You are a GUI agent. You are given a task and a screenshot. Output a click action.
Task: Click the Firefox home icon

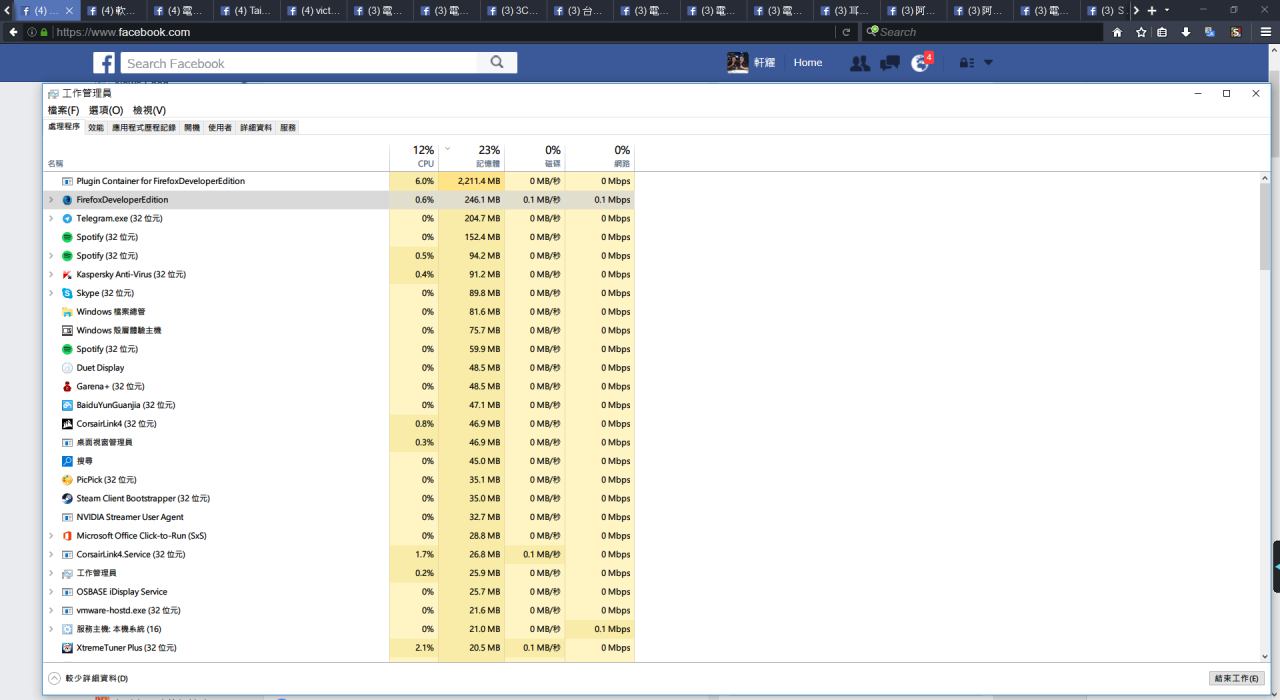[x=1117, y=32]
